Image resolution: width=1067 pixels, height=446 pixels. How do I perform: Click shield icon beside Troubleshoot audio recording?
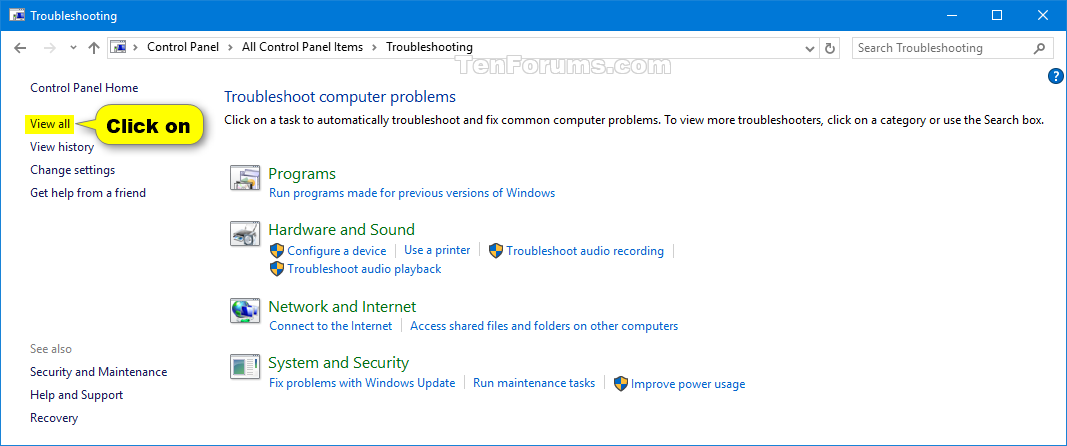tap(496, 251)
